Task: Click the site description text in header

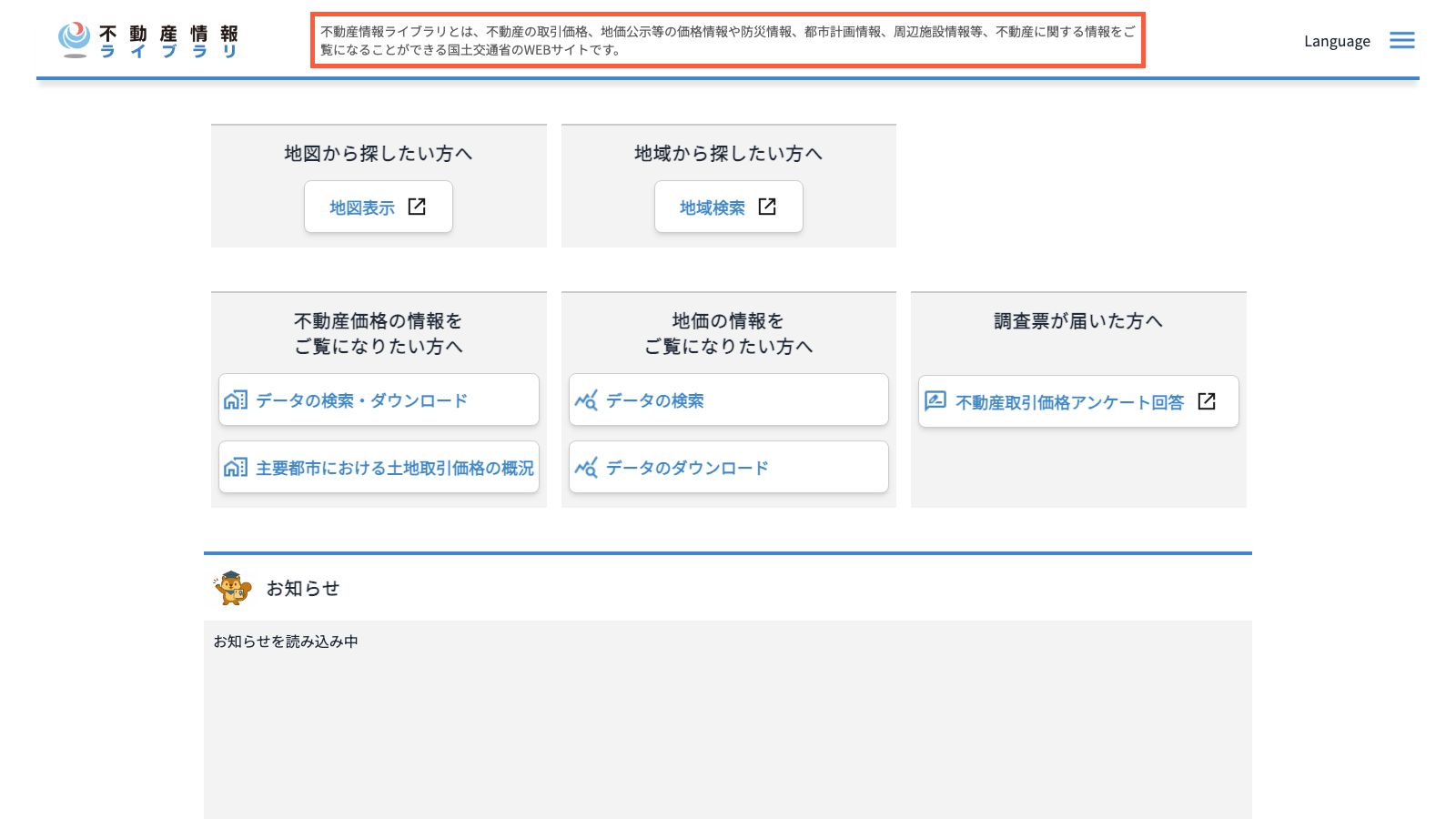Action: pyautogui.click(x=728, y=40)
